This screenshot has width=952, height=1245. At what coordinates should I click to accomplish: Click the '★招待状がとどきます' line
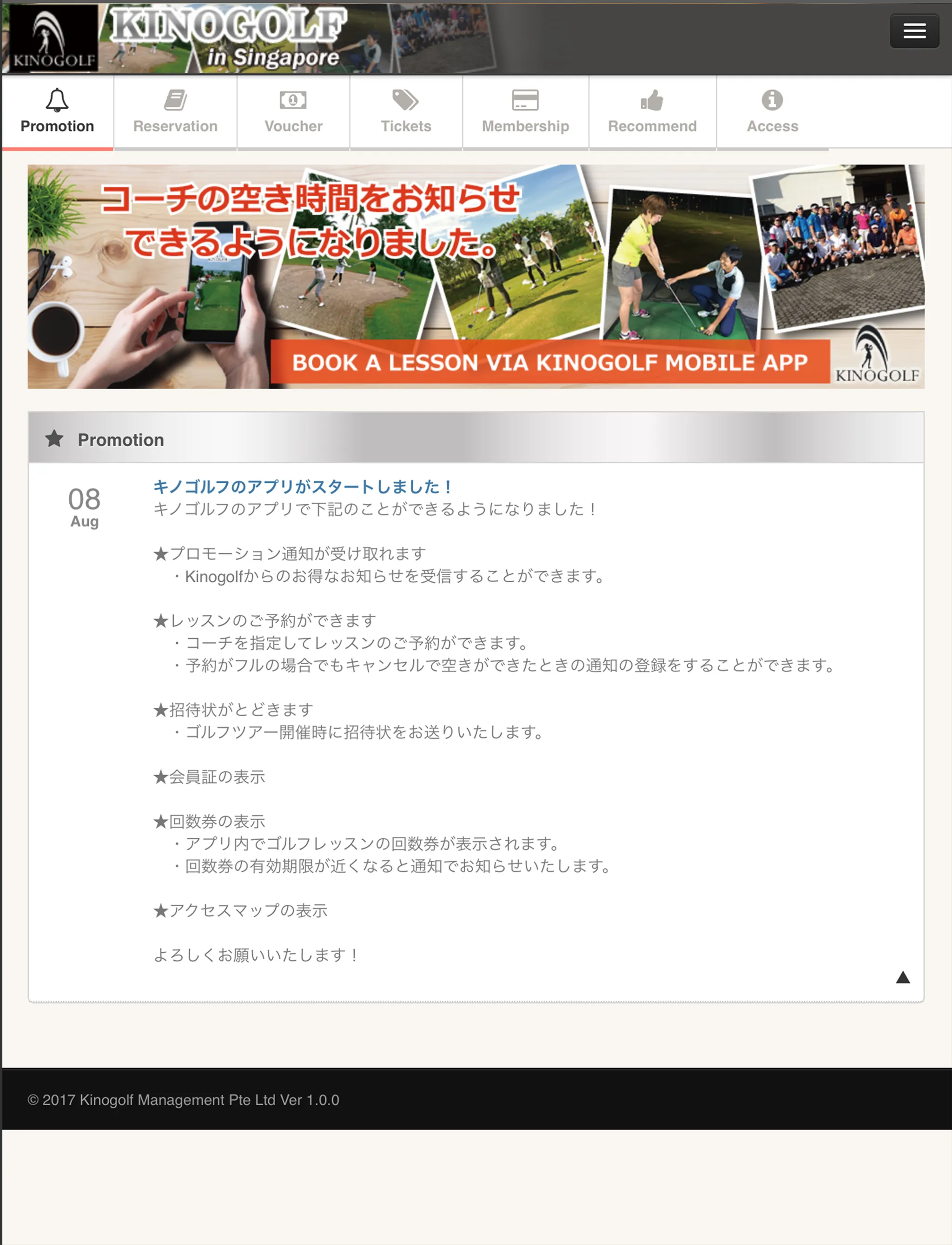[x=233, y=709]
